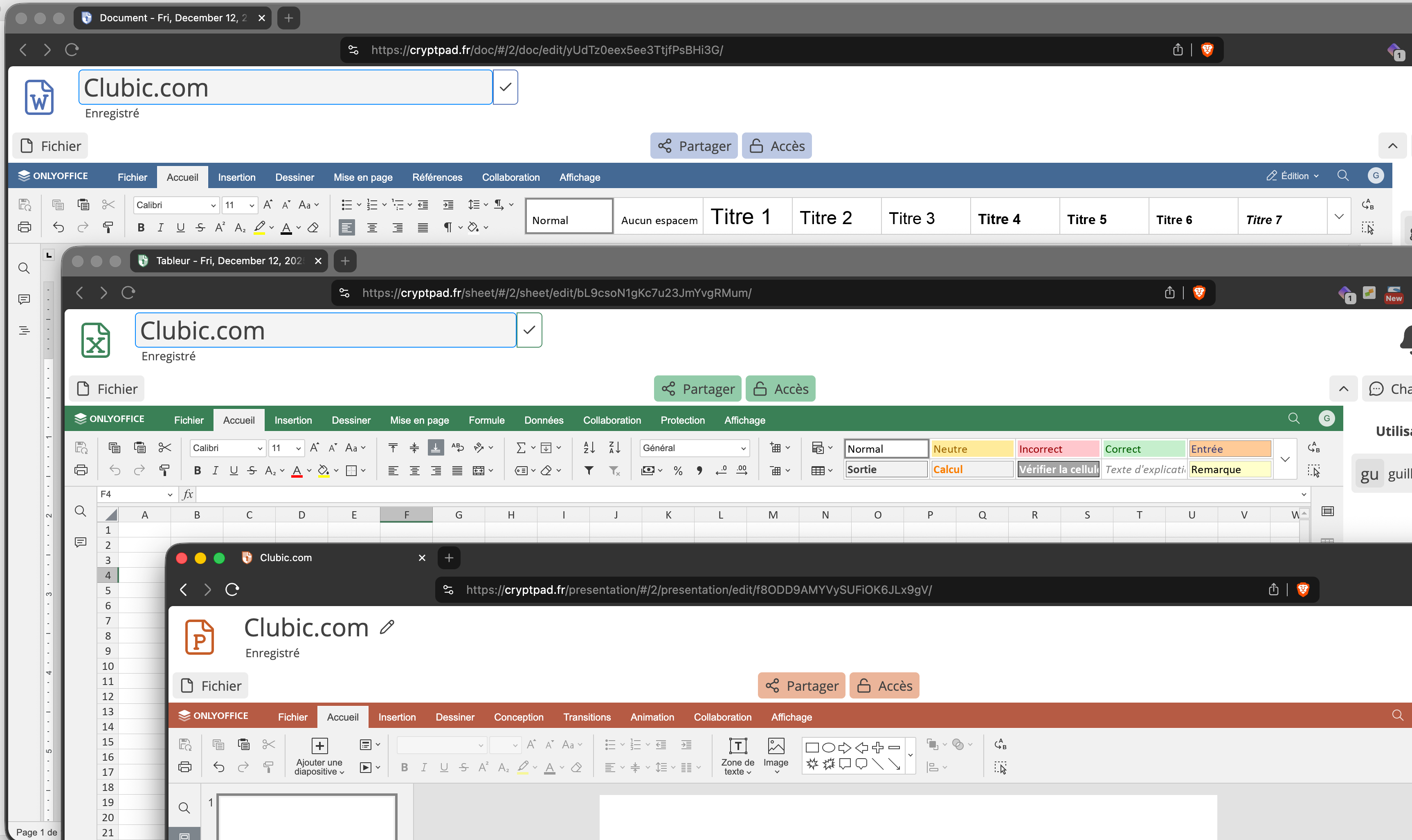
Task: Open Données tab in Tableur ribbon
Action: [x=544, y=420]
